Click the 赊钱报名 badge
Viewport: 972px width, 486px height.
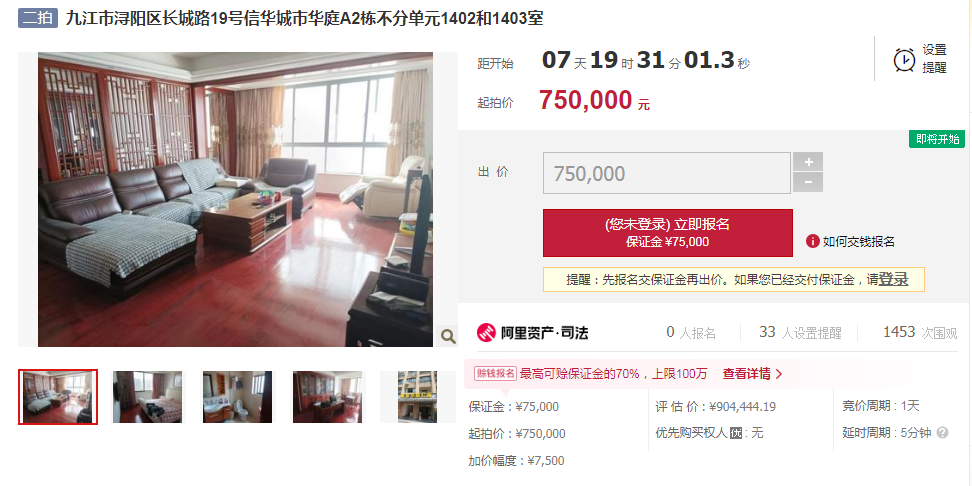pyautogui.click(x=495, y=373)
